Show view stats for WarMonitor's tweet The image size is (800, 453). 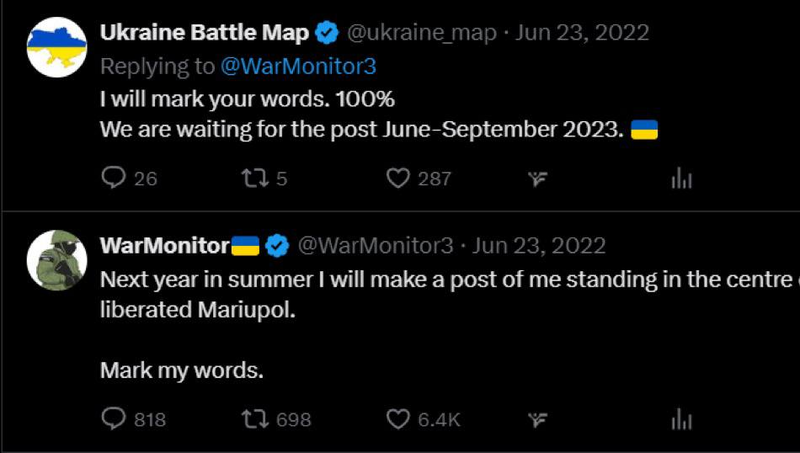pos(682,419)
